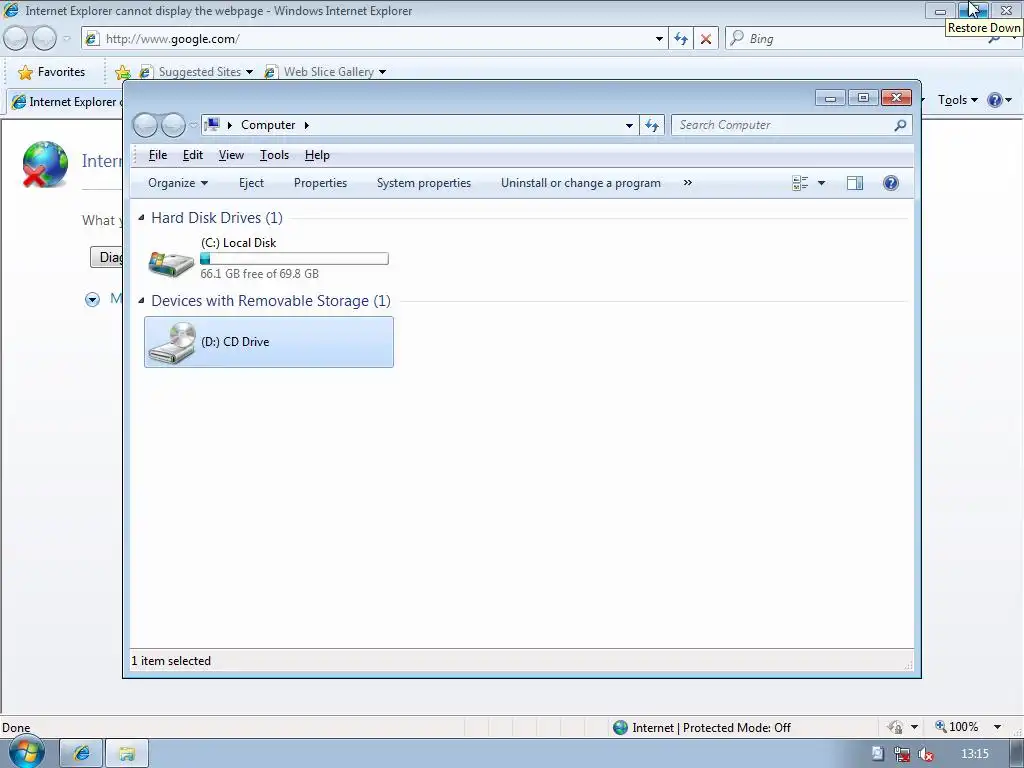Click the Explorer Back button
Viewport: 1024px width, 768px height.
(145, 125)
